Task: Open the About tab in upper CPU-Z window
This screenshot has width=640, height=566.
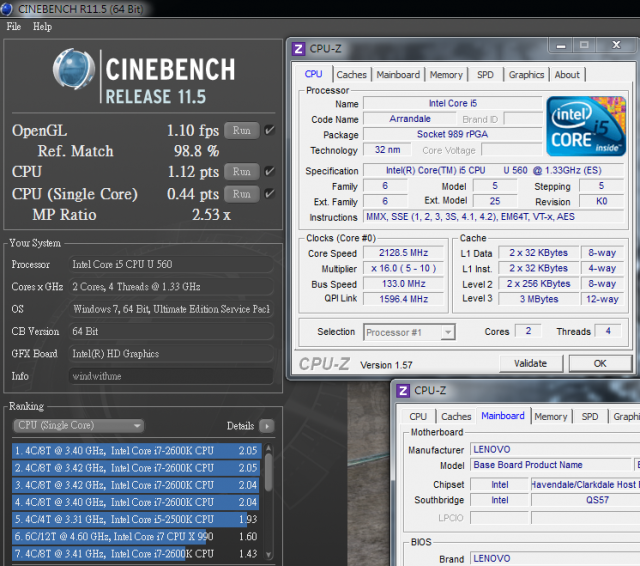Action: tap(567, 75)
